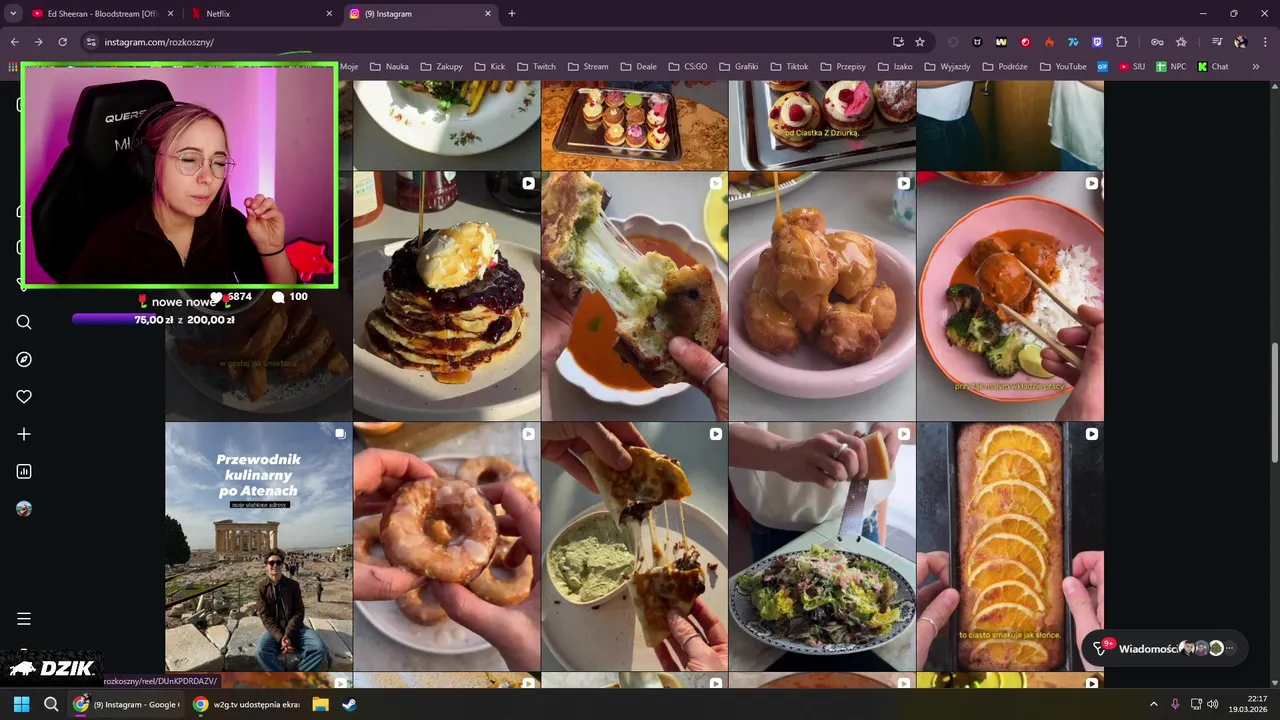Open the salad with grater reel thumbnail
The image size is (1280, 720).
pyautogui.click(x=822, y=547)
